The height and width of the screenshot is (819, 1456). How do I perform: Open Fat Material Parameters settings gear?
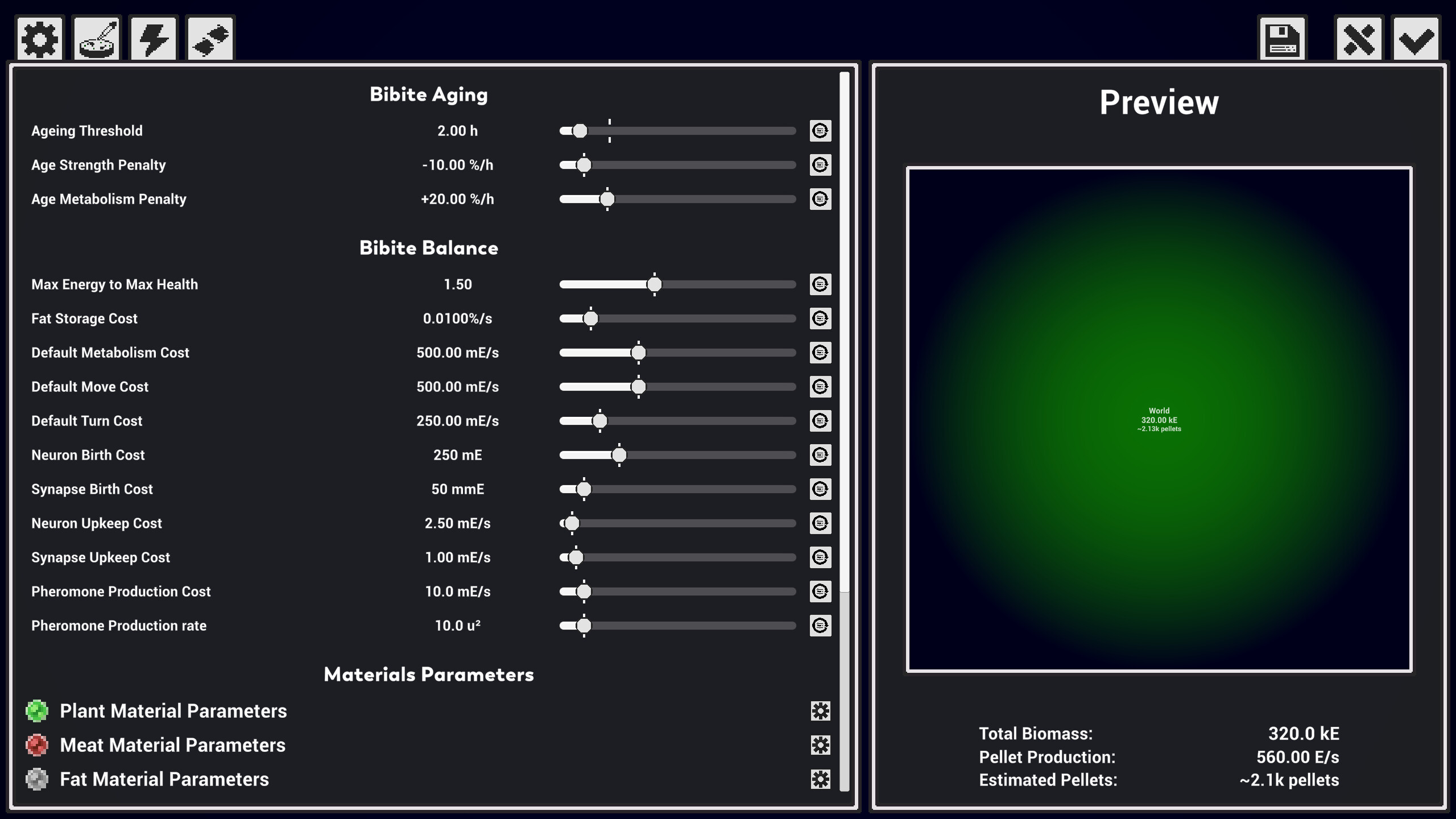pos(821,779)
